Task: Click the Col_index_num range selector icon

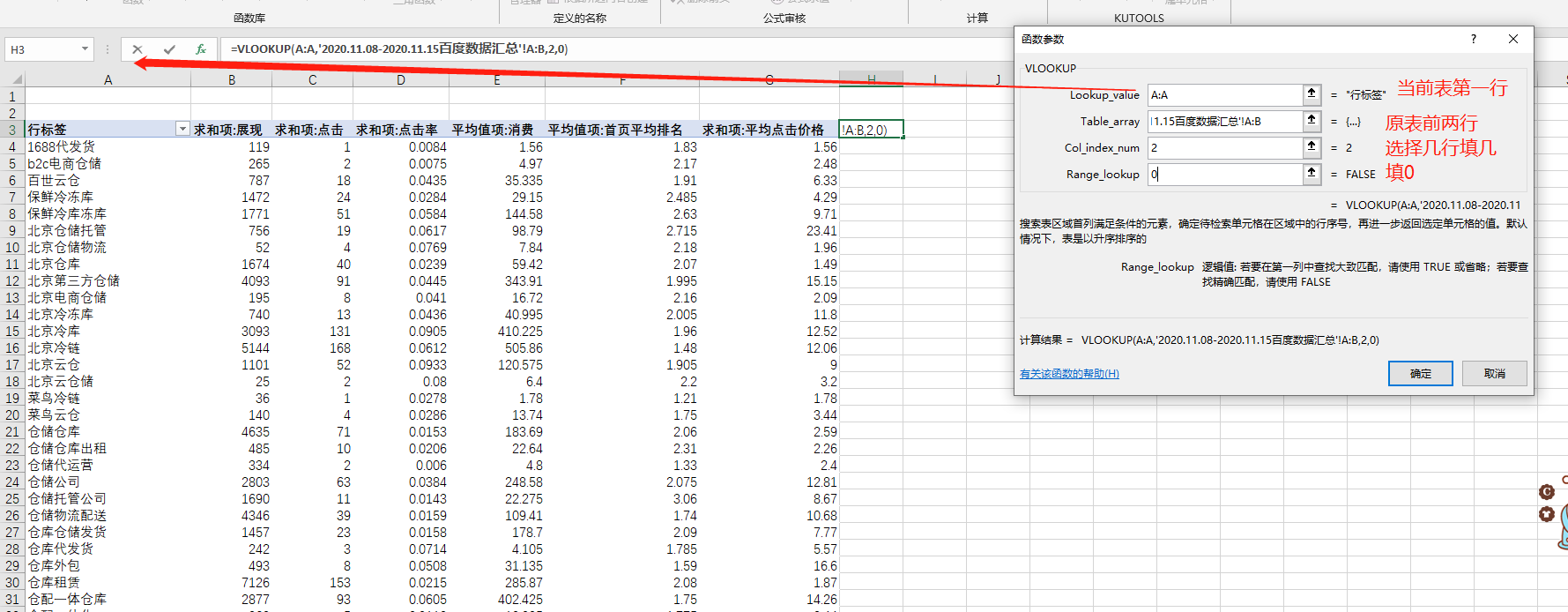Action: tap(1312, 147)
